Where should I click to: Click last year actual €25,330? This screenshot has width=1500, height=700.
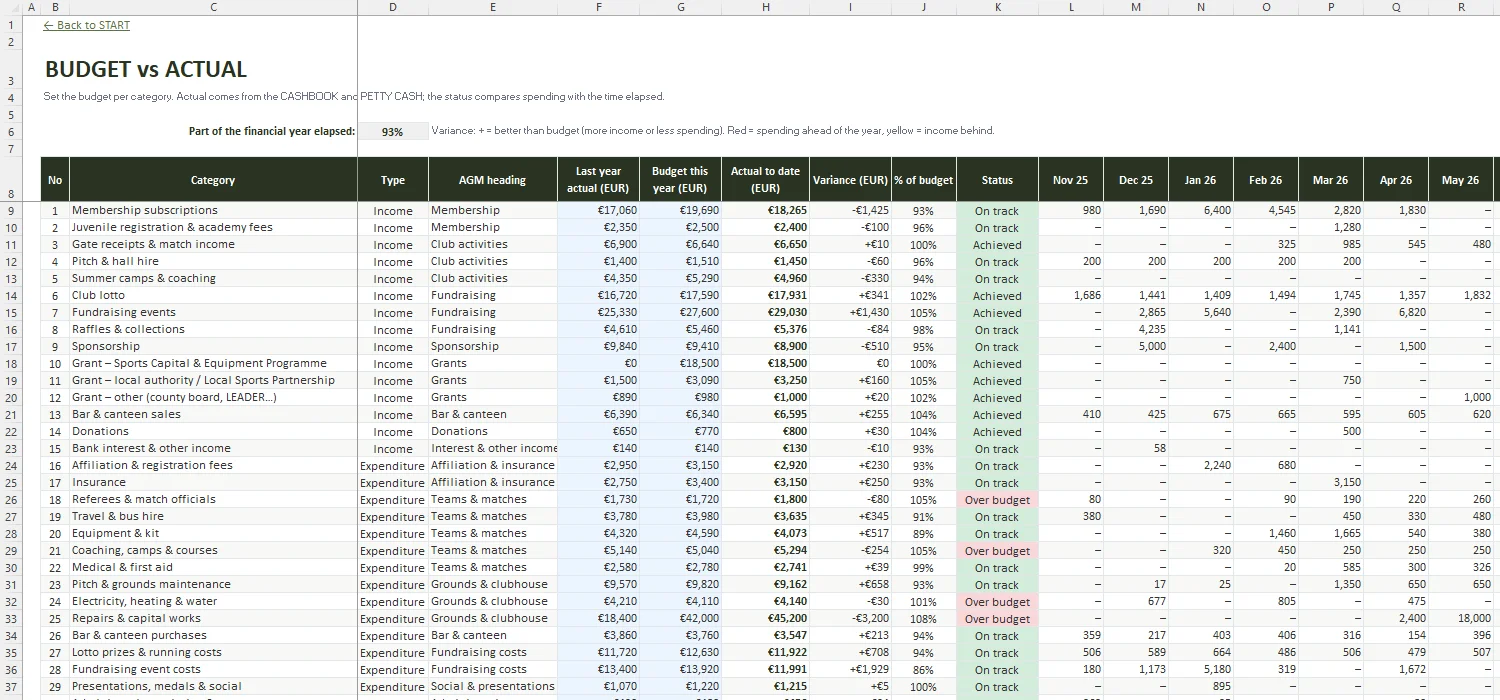[x=598, y=312]
